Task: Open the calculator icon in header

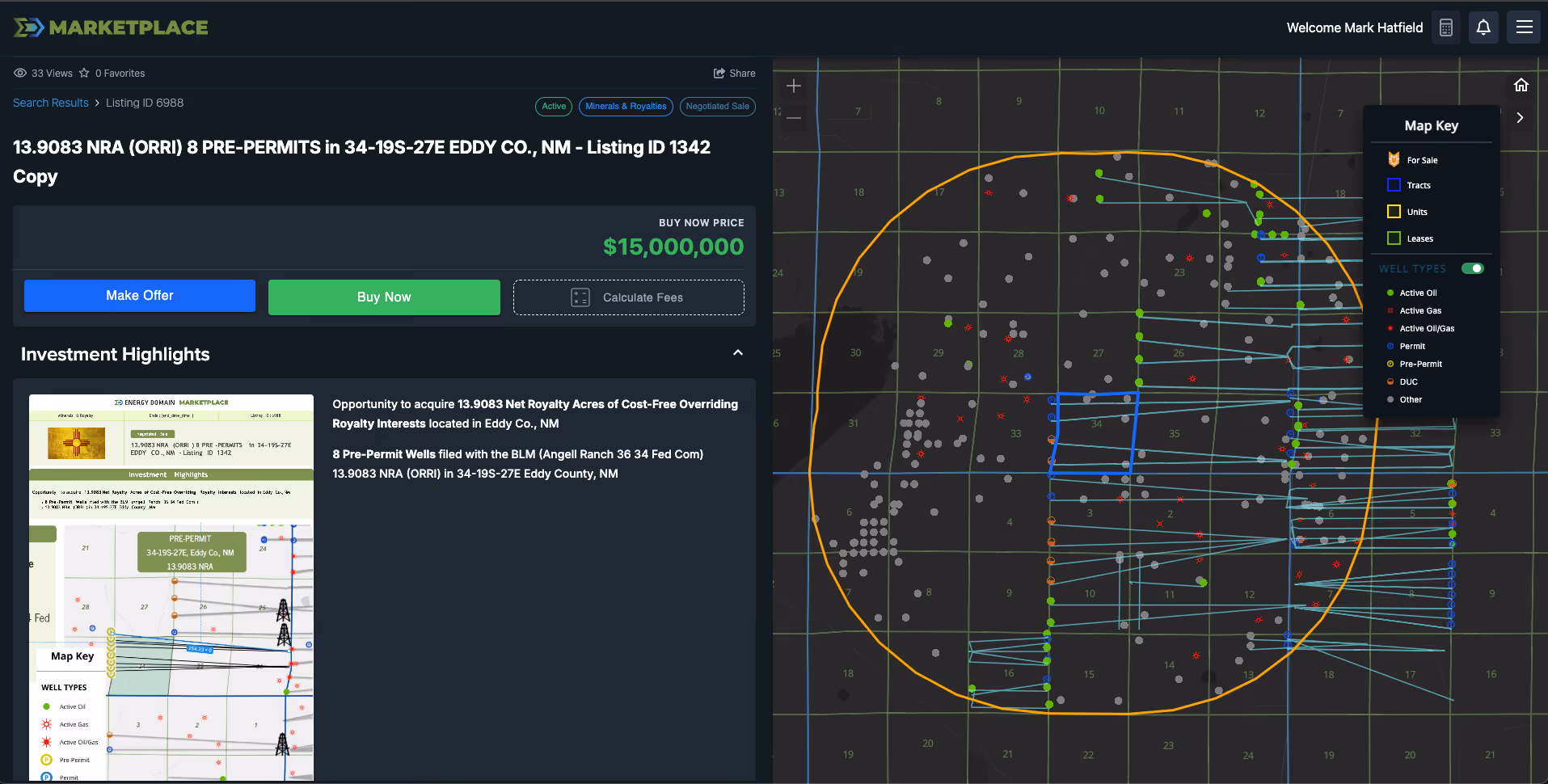Action: coord(1446,27)
